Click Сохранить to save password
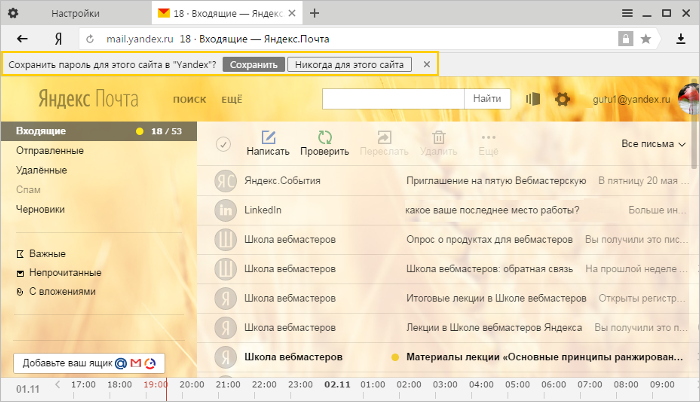 point(254,65)
